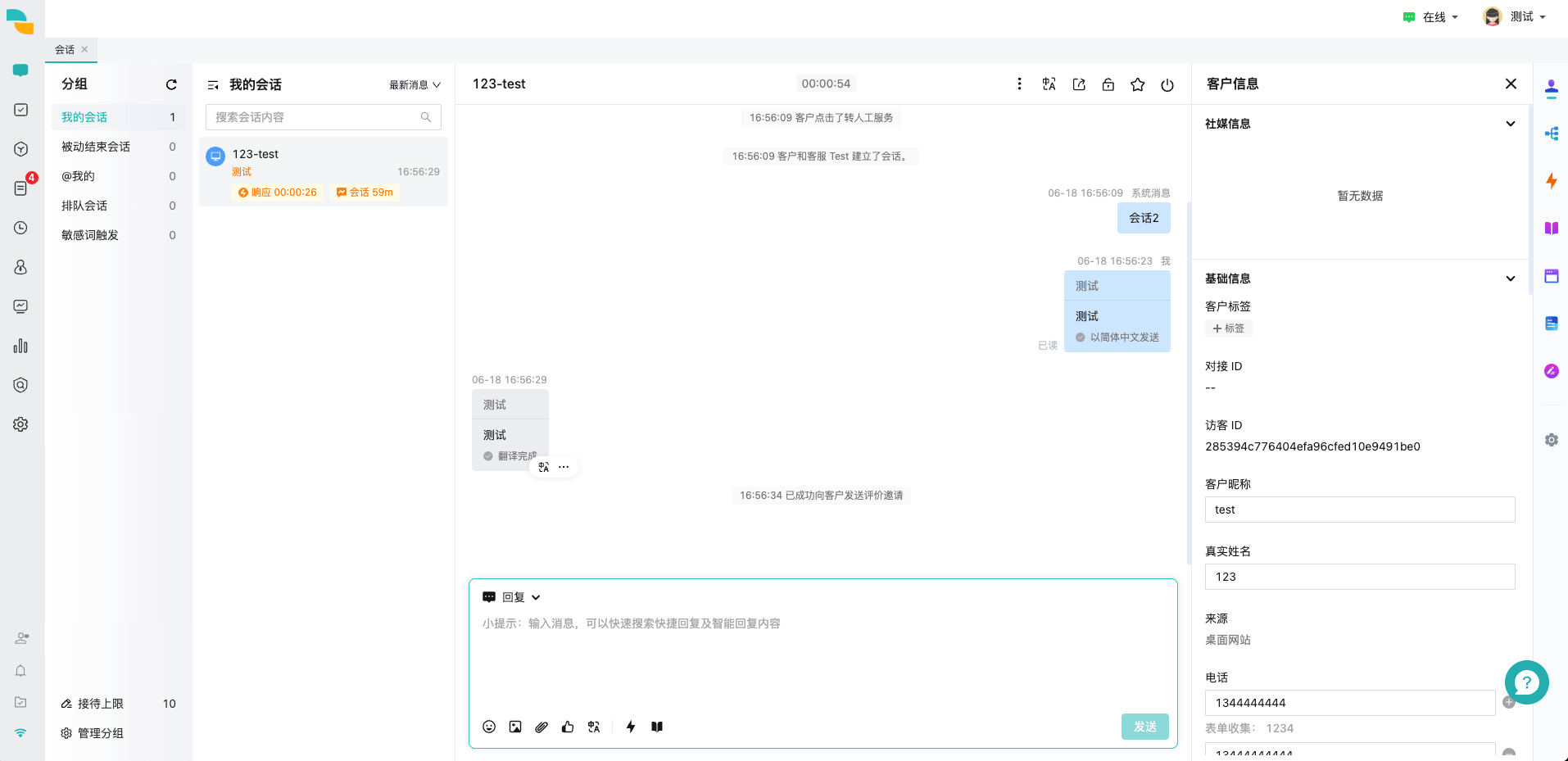Attach a file with paperclip icon
1568x761 pixels.
[542, 727]
